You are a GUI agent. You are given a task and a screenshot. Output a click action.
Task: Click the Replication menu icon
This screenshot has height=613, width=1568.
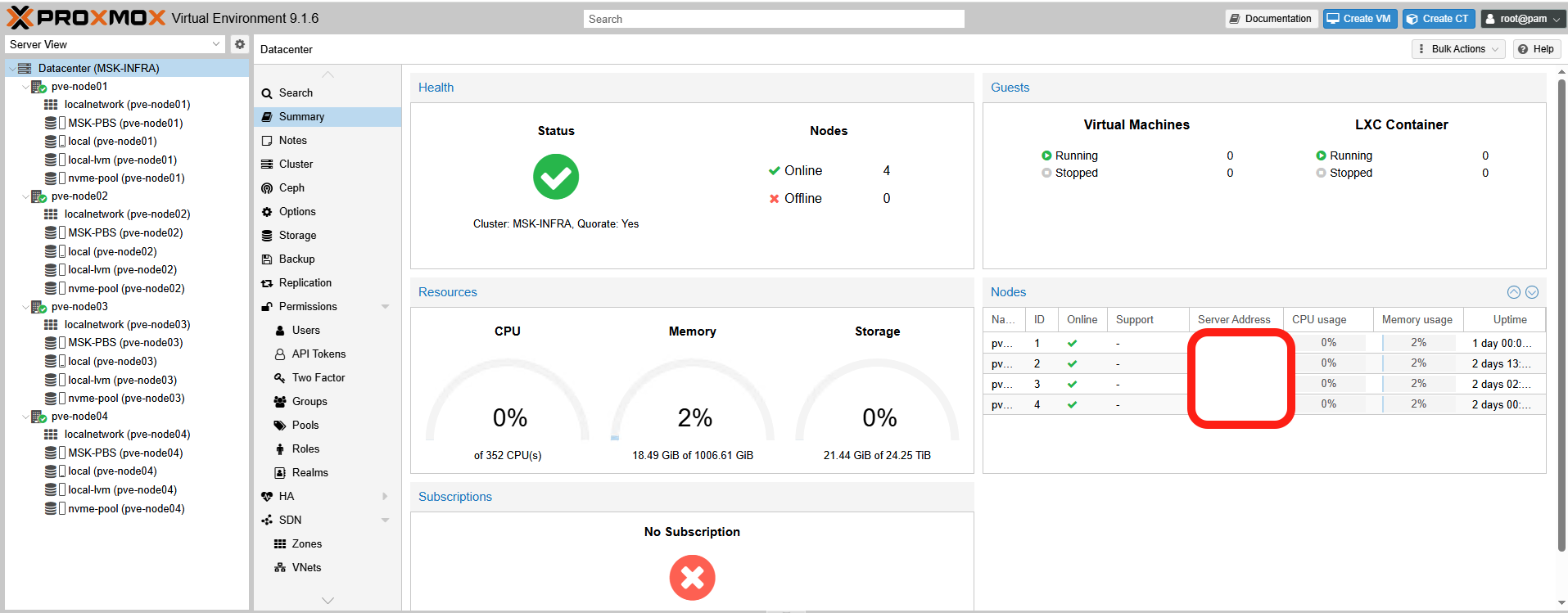point(267,283)
